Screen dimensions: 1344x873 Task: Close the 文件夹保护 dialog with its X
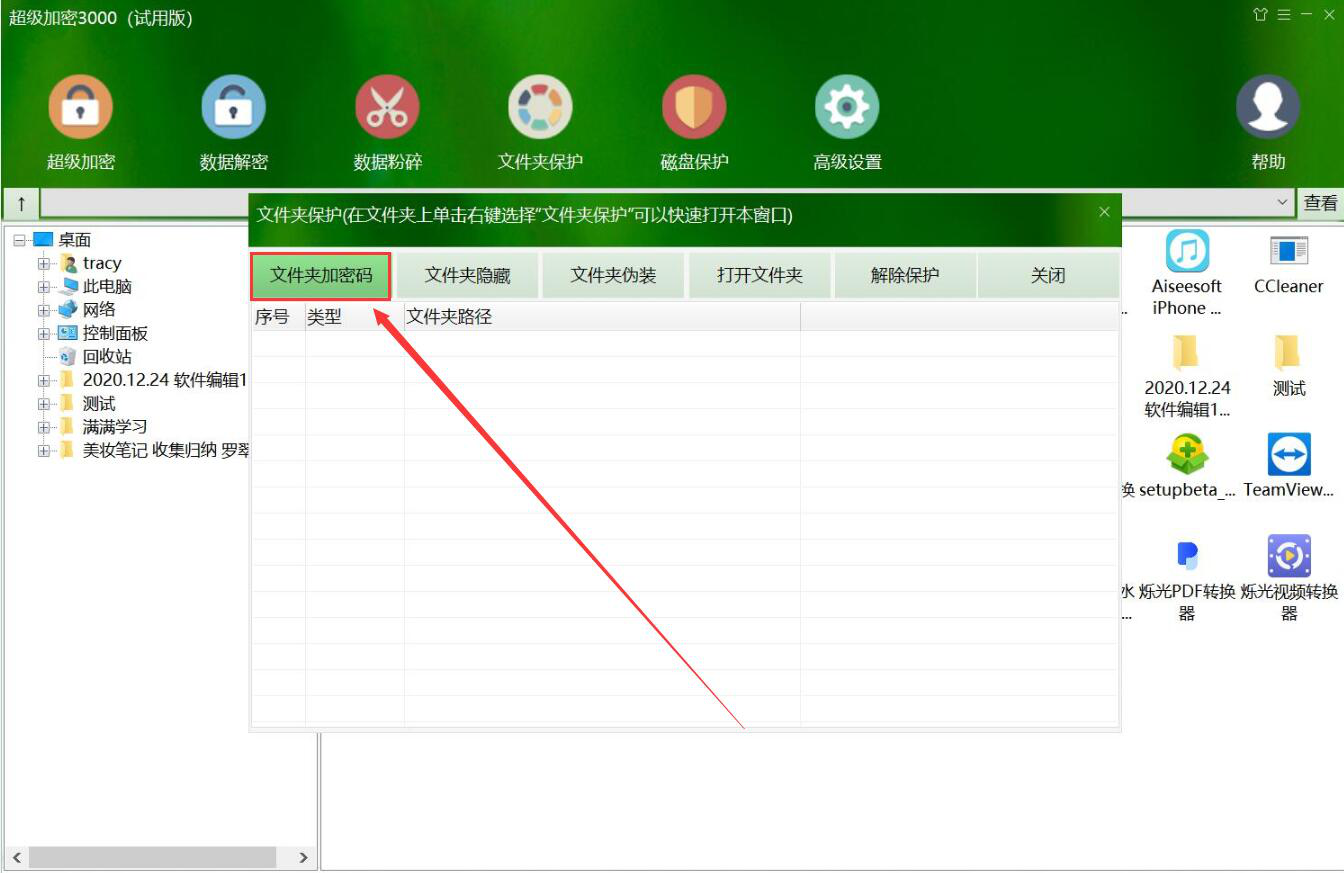(x=1104, y=212)
